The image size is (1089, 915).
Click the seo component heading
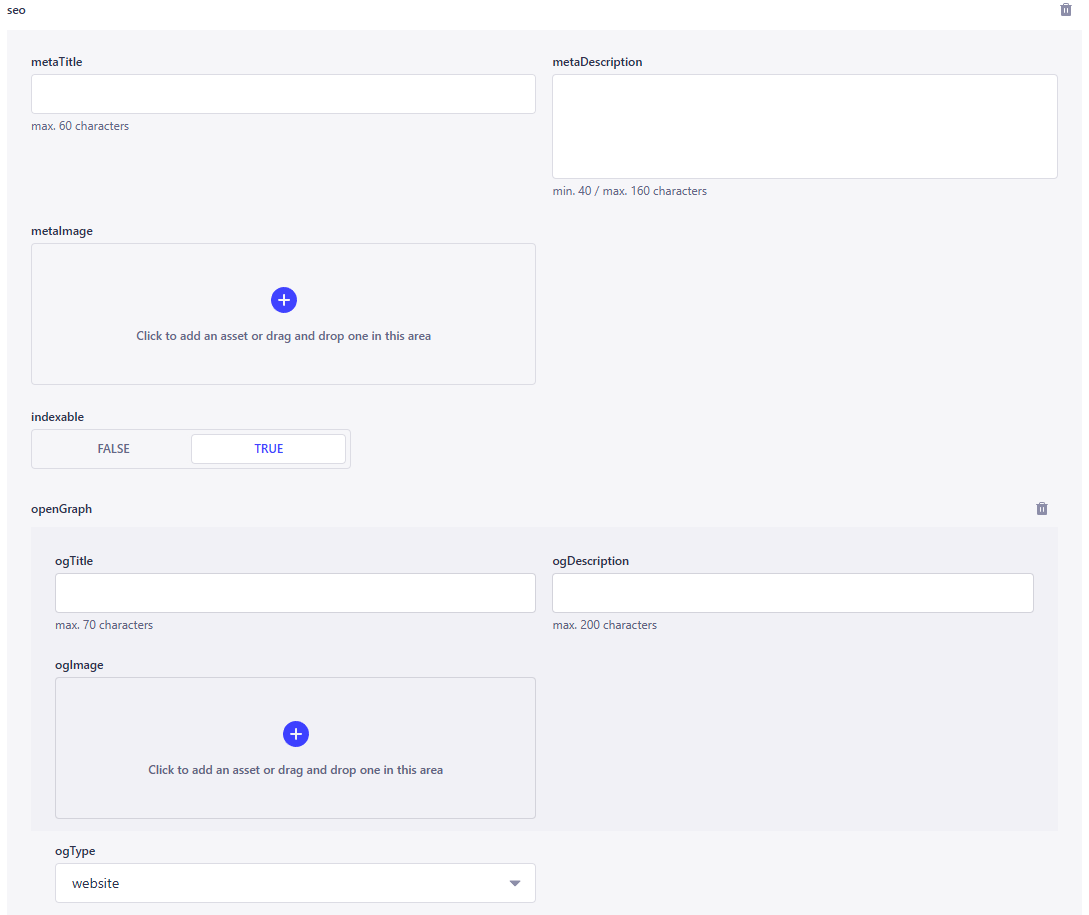click(x=17, y=10)
